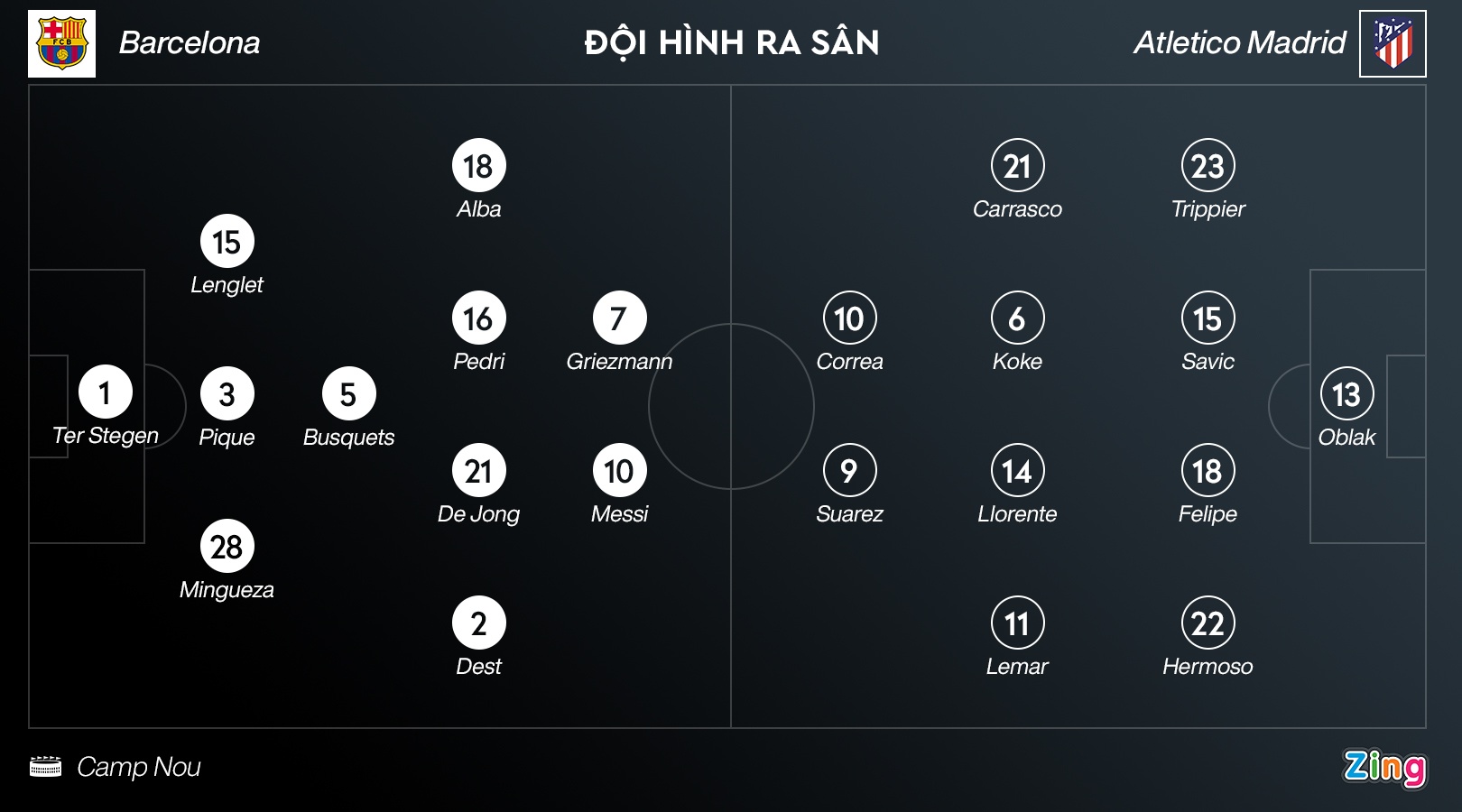The width and height of the screenshot is (1462, 812).
Task: Click the Barcelona club crest
Action: (61, 43)
